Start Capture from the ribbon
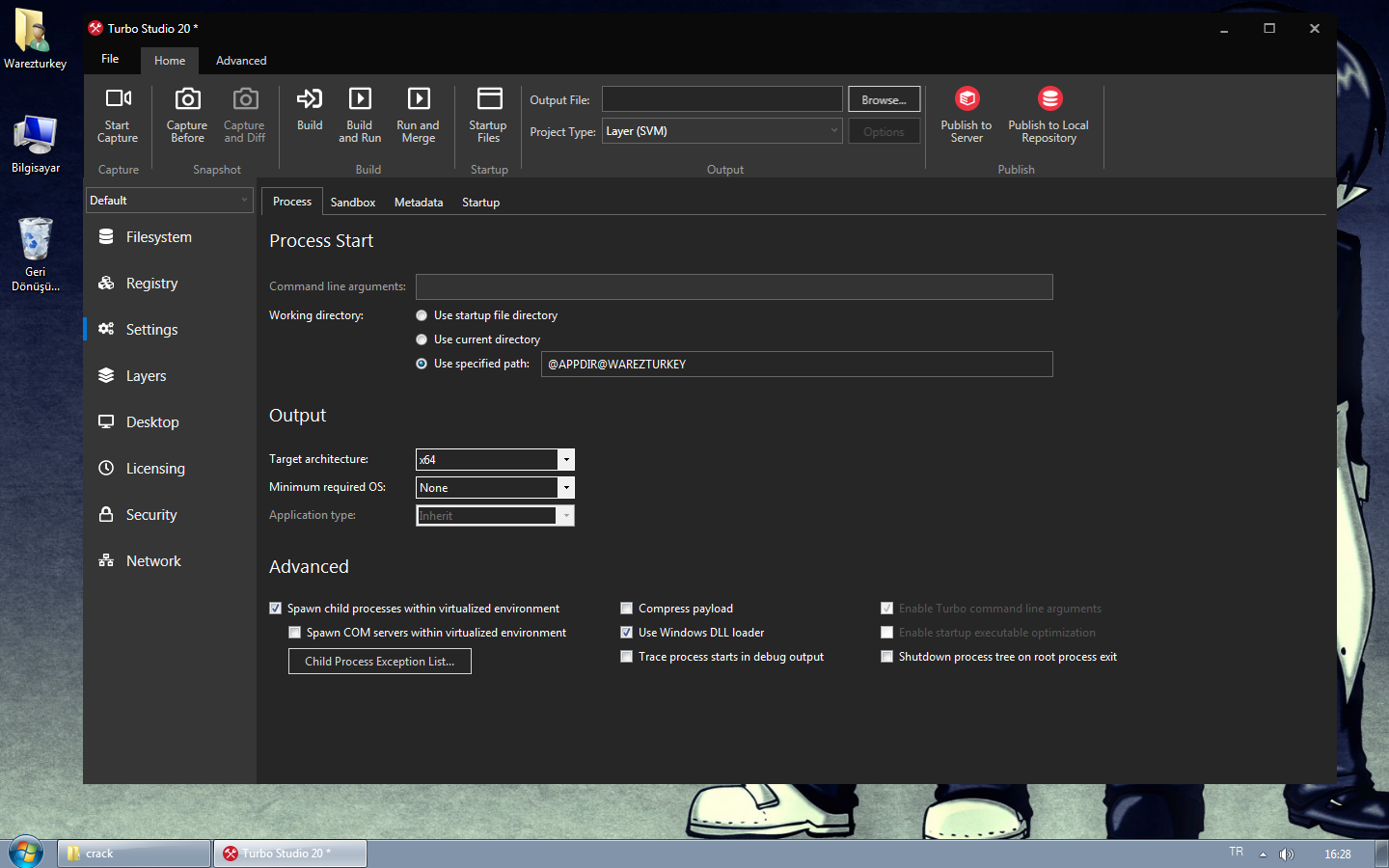 pos(118,115)
